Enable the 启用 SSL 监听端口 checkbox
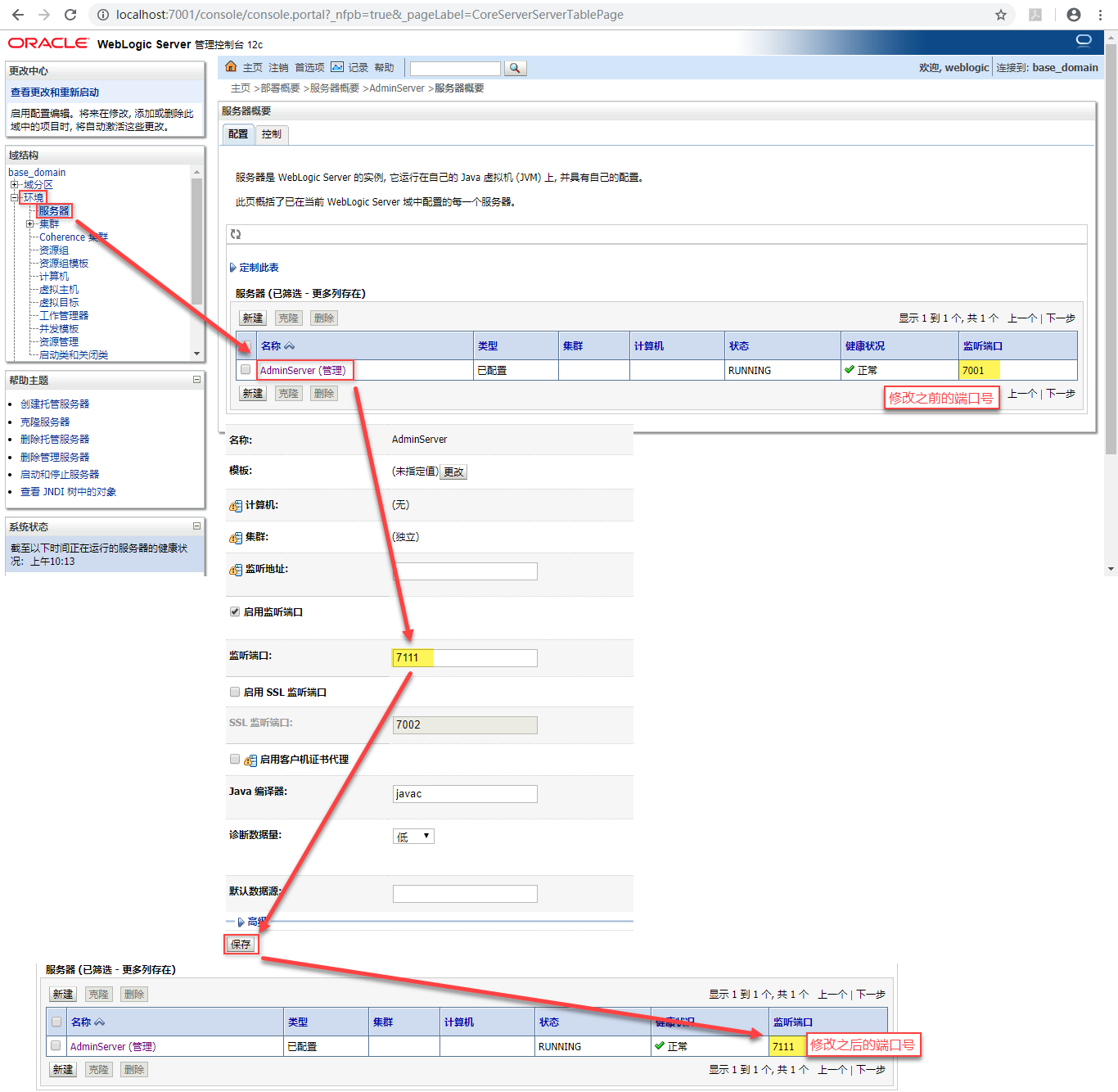Viewport: 1118px width, 1092px height. (235, 692)
